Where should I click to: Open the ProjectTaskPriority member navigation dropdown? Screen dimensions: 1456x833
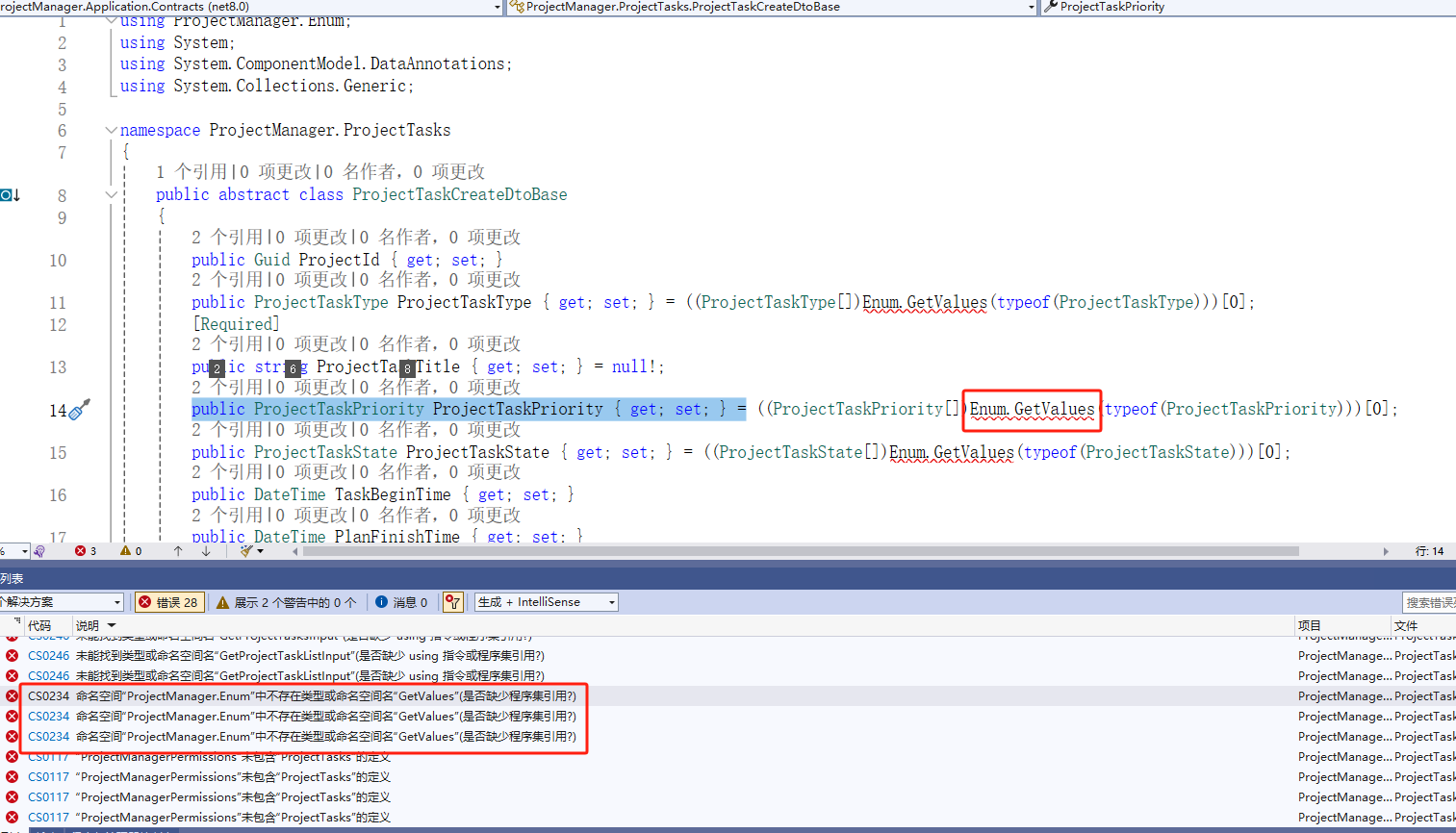[x=1249, y=7]
